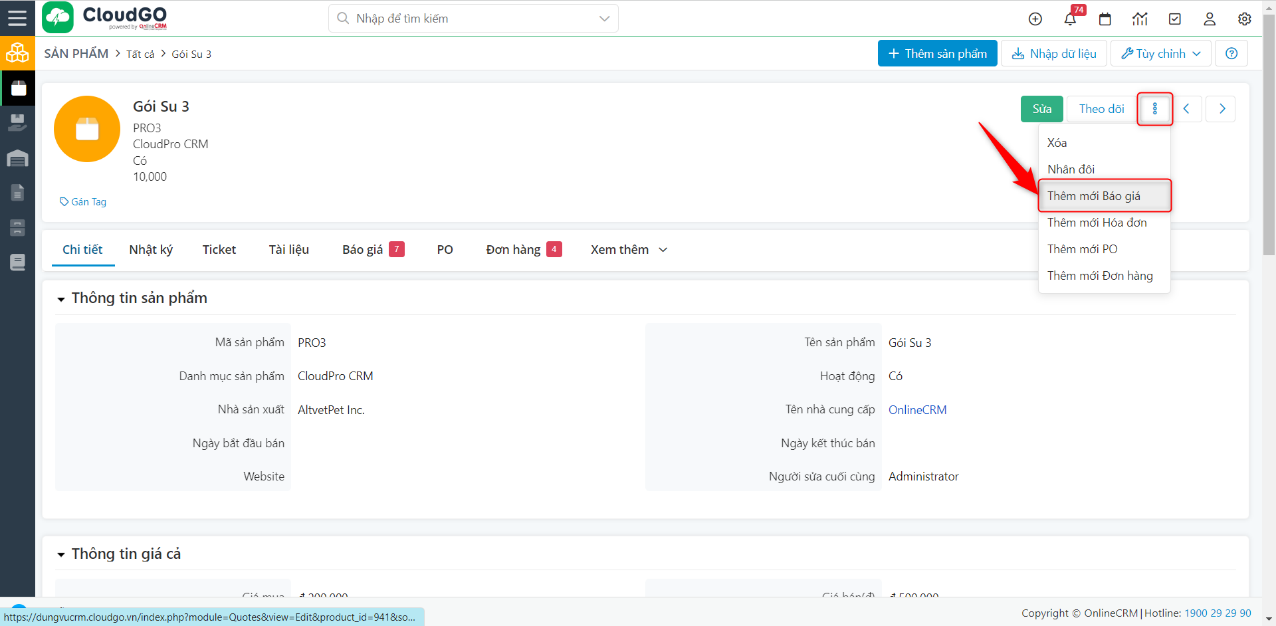Expand the Xem thêm tab dropdown
Viewport: 1276px width, 626px height.
[x=628, y=250]
